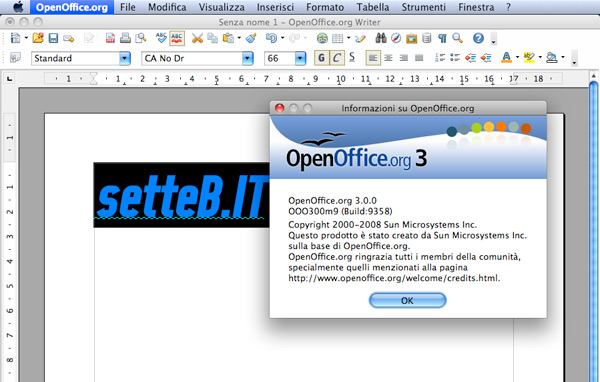Expand Background Color palette arrow
The height and width of the screenshot is (382, 600).
pos(563,58)
